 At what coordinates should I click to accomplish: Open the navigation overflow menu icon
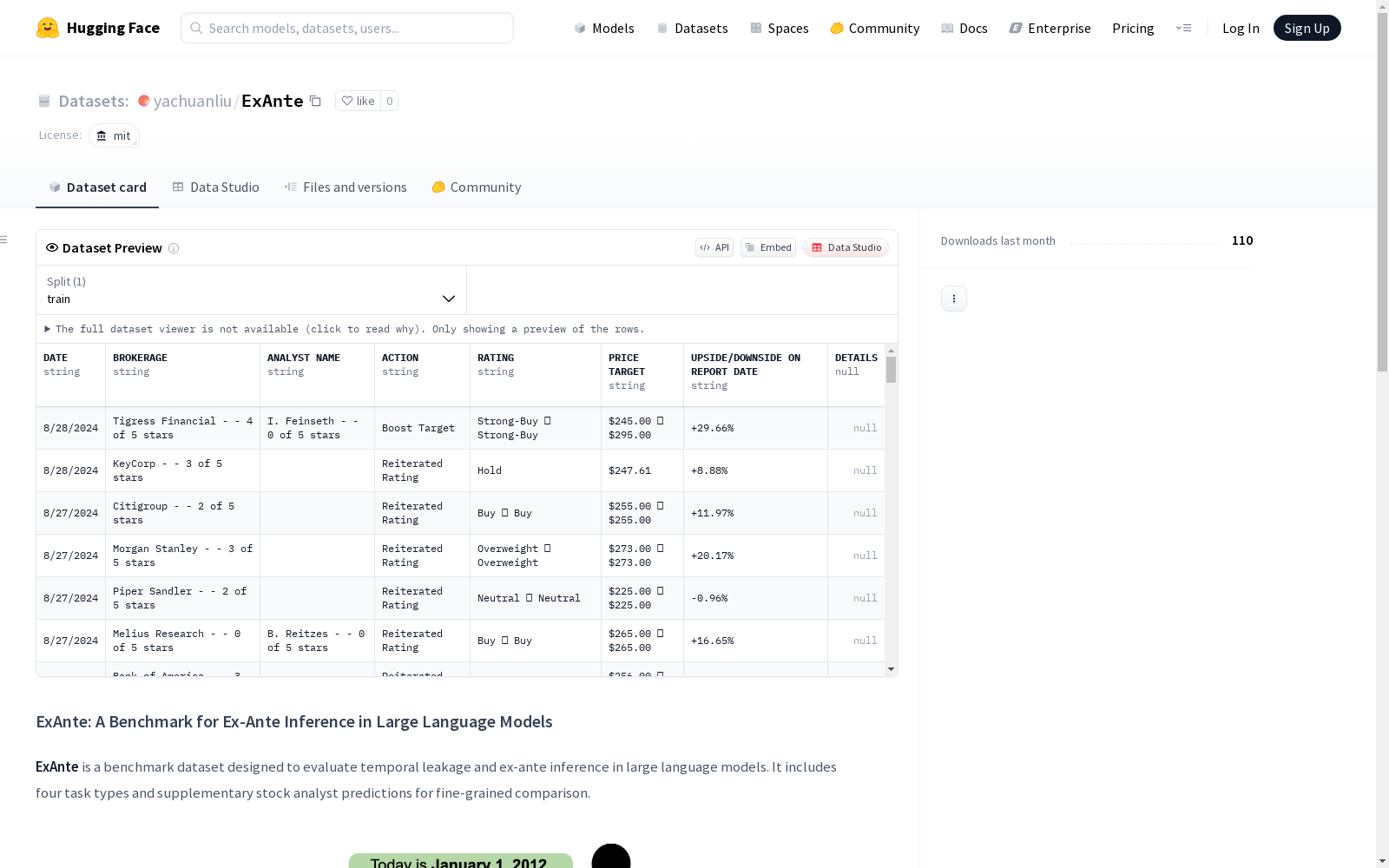pyautogui.click(x=1184, y=28)
